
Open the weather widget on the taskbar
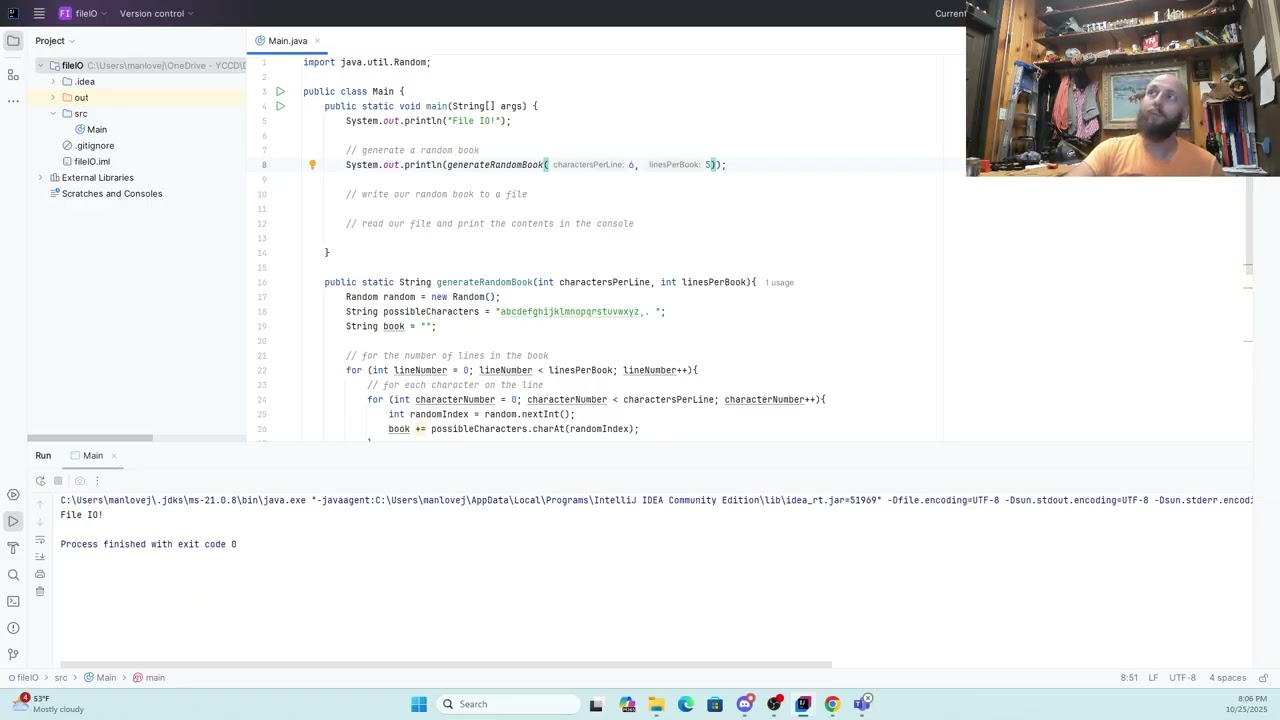coord(50,704)
